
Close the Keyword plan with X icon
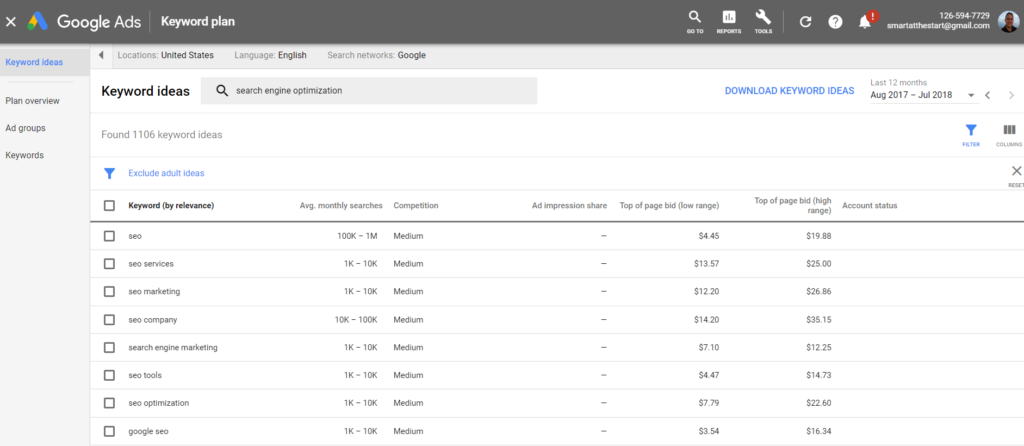click(10, 22)
